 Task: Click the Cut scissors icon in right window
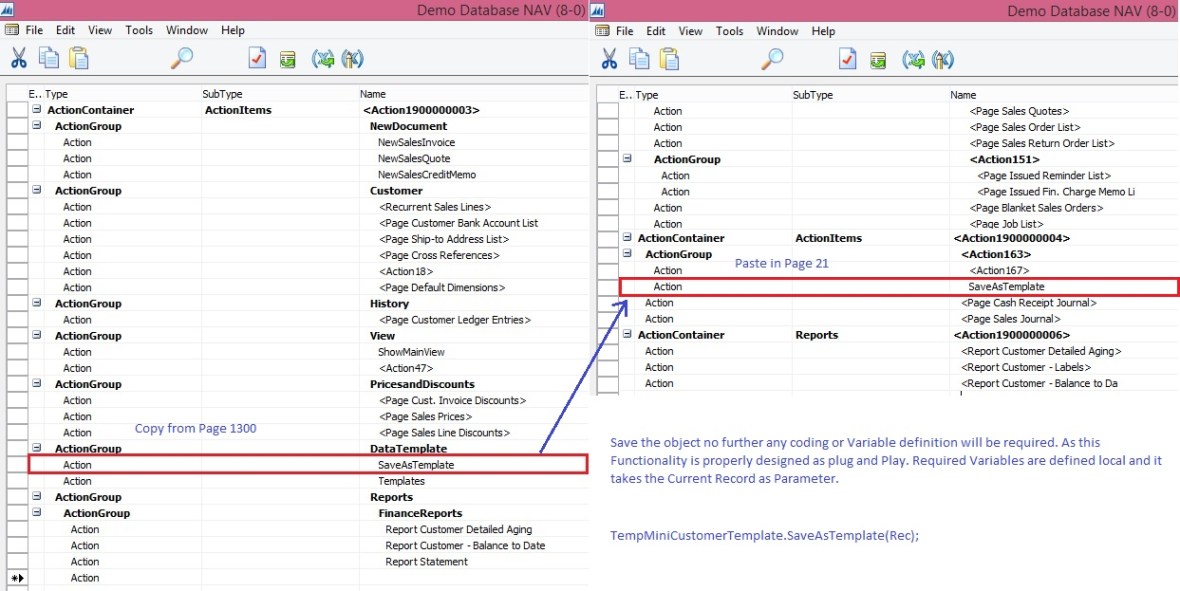coord(608,59)
